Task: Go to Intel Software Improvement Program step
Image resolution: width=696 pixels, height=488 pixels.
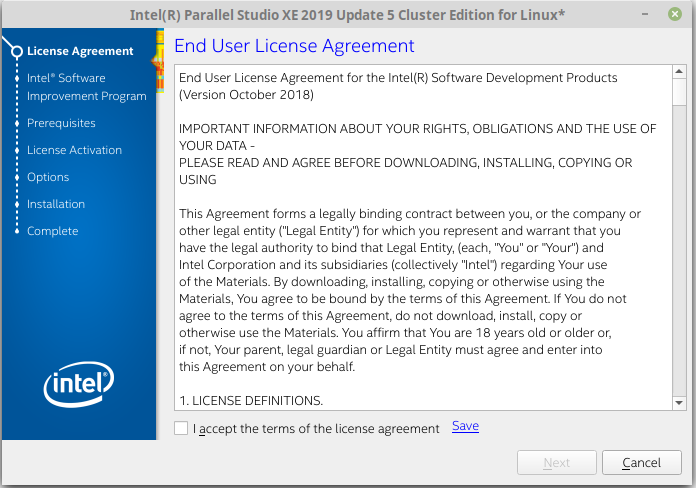Action: point(86,87)
